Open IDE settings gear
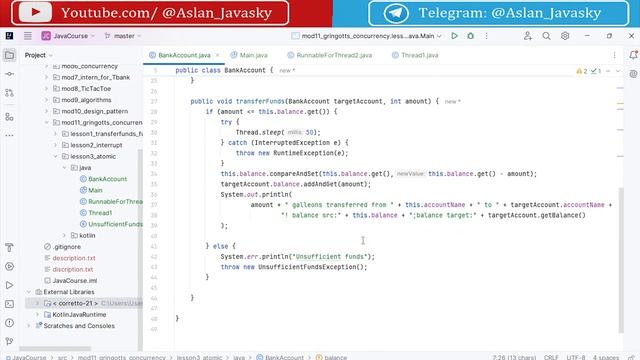The height and width of the screenshot is (360, 640). point(565,36)
